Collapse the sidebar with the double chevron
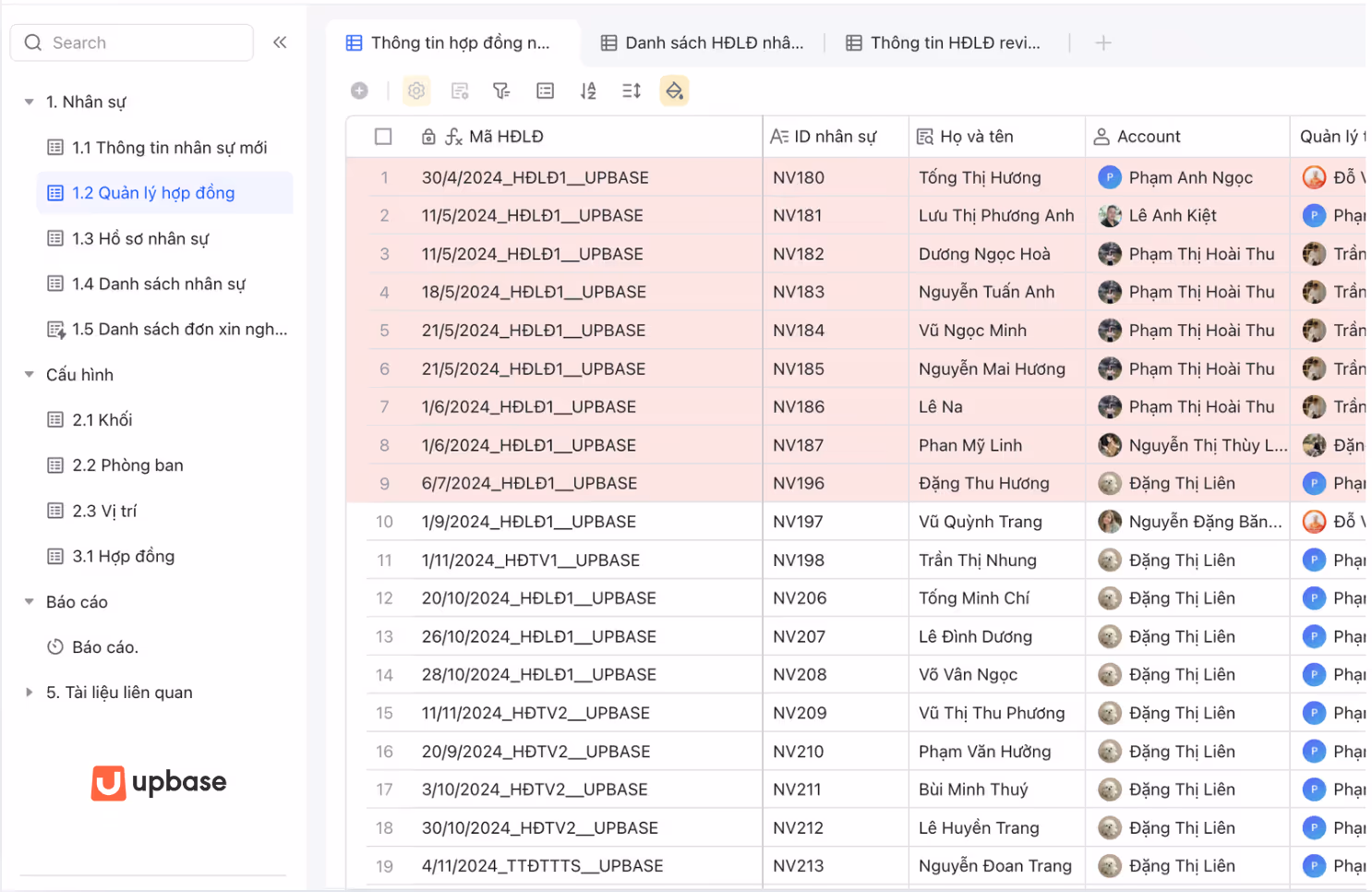1372x892 pixels. tap(280, 42)
